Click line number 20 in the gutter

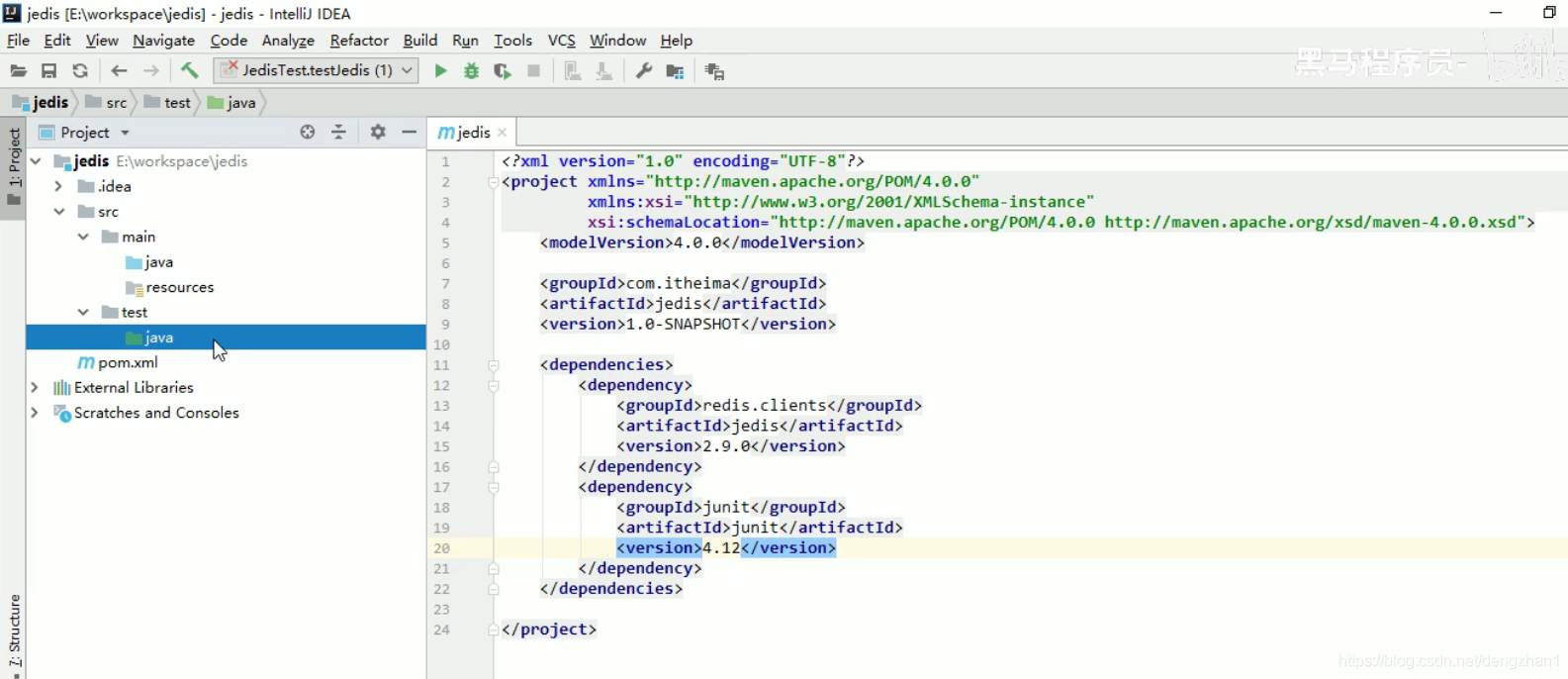tap(441, 548)
